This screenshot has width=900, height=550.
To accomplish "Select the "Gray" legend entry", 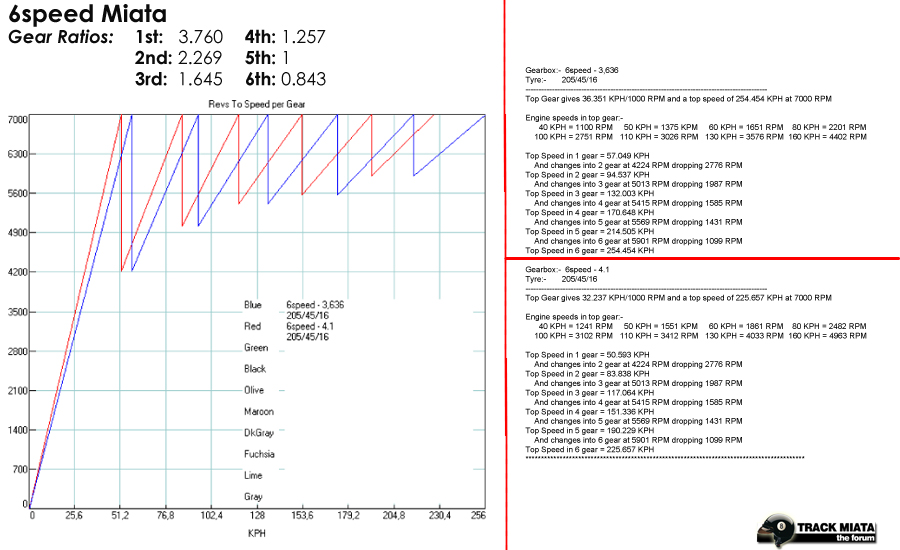I will (x=253, y=497).
